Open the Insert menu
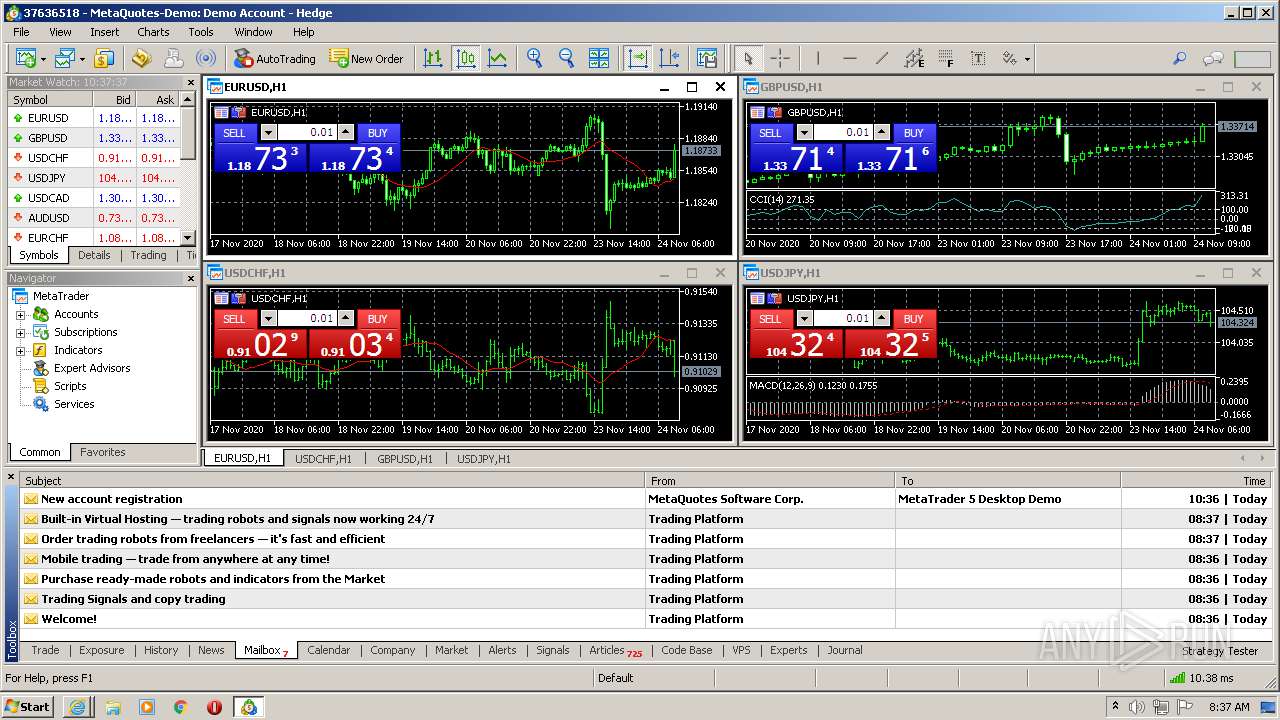This screenshot has width=1280, height=720. tap(104, 32)
